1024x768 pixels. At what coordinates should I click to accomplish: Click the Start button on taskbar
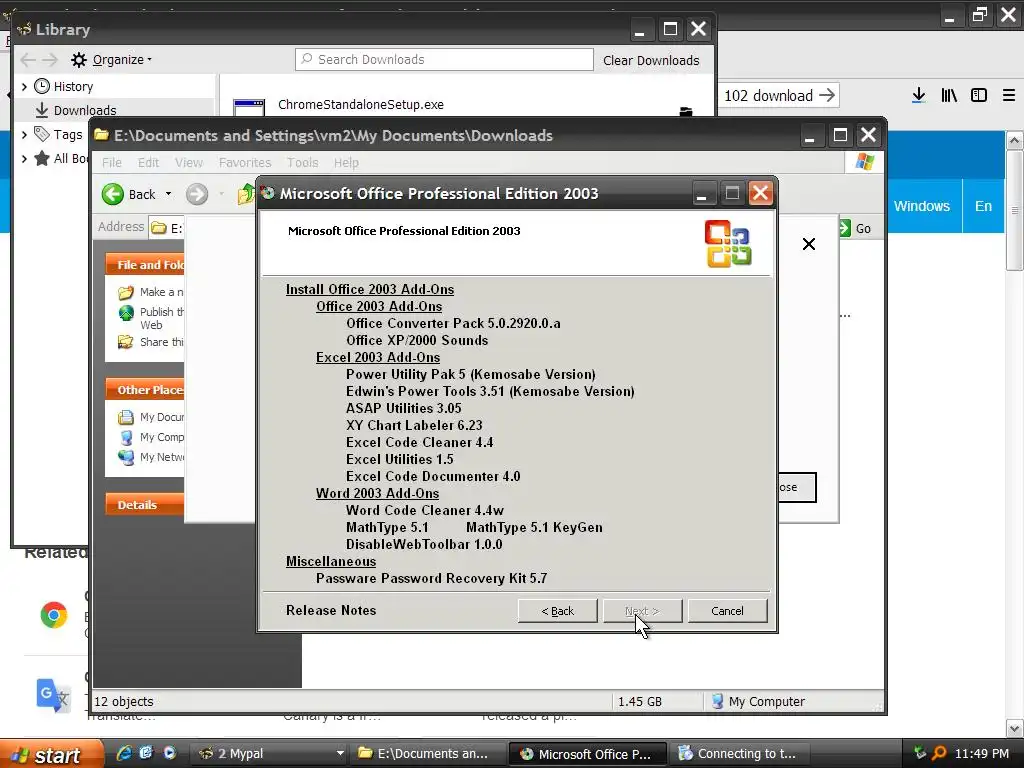51,754
